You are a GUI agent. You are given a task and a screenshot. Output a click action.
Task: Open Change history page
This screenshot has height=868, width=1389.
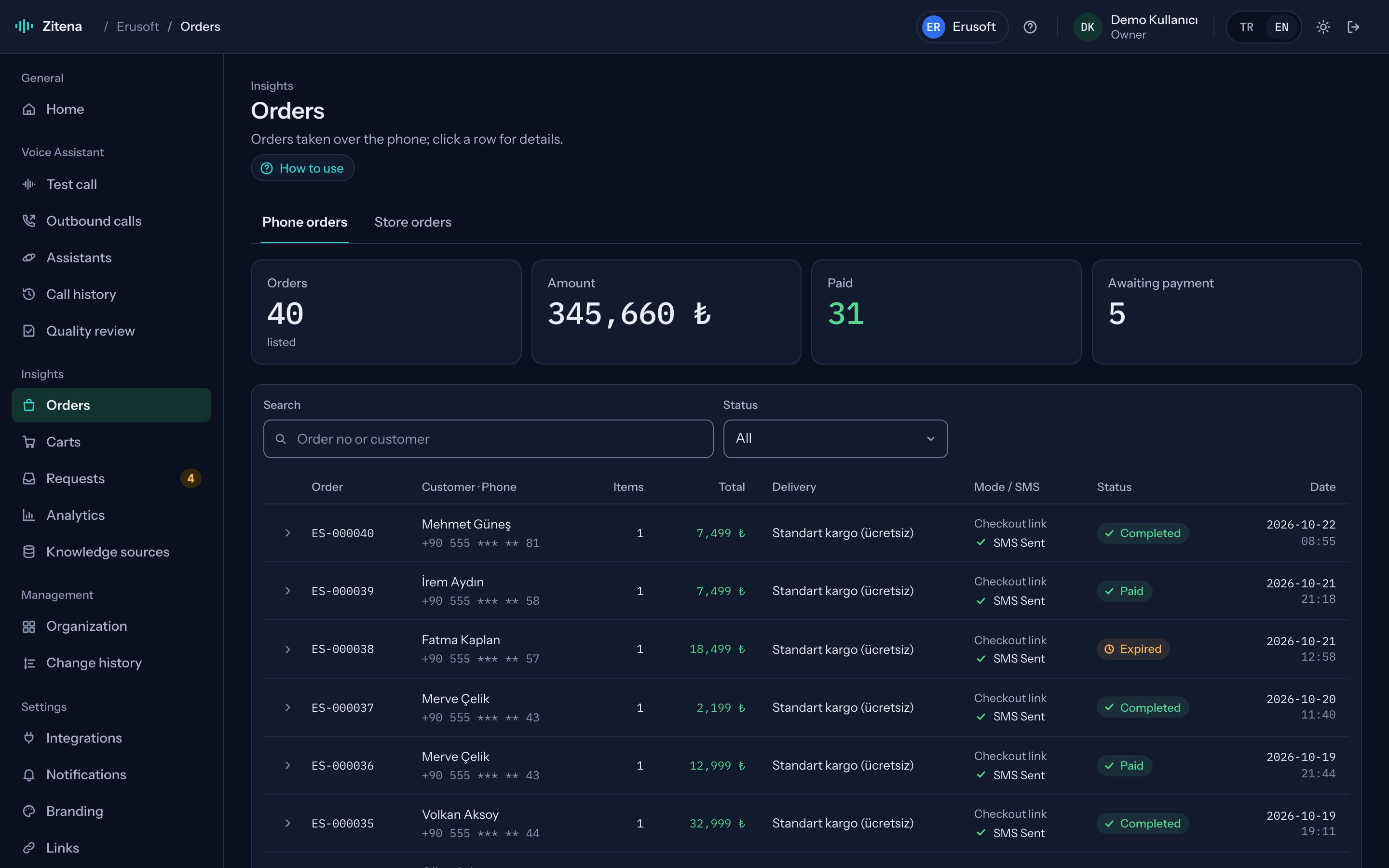tap(111, 663)
